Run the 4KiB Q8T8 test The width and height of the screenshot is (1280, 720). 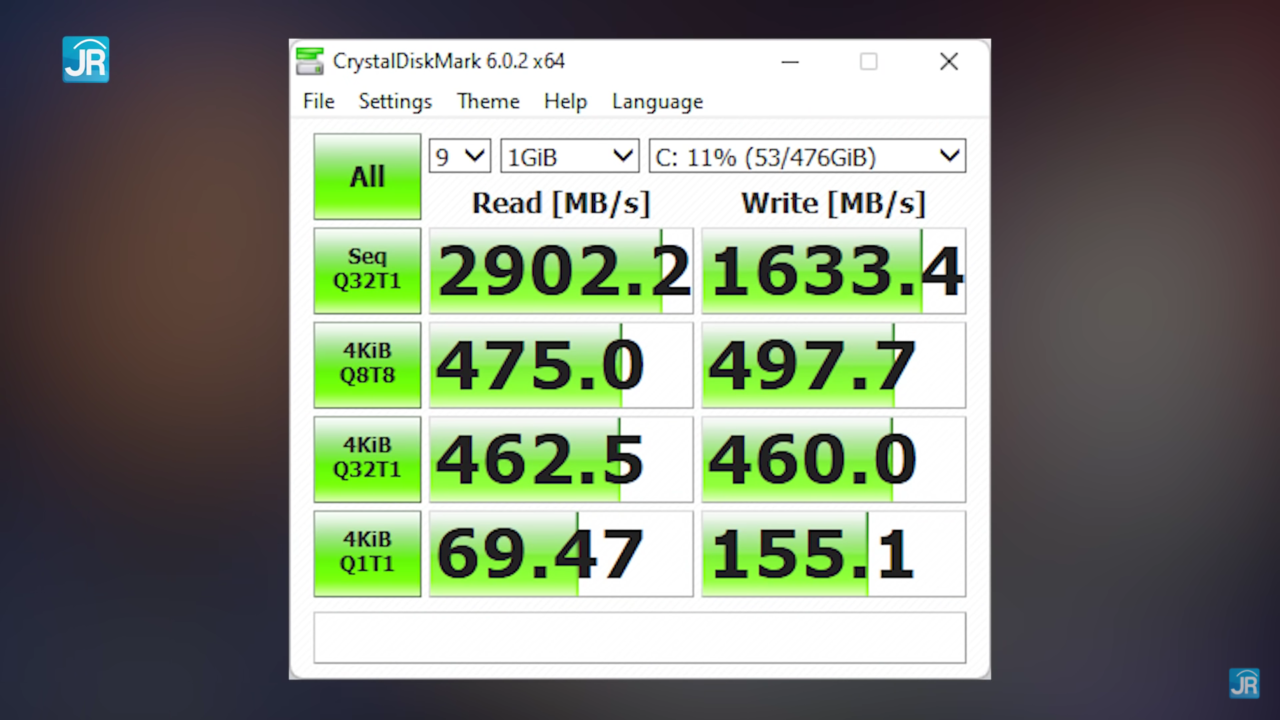click(367, 364)
